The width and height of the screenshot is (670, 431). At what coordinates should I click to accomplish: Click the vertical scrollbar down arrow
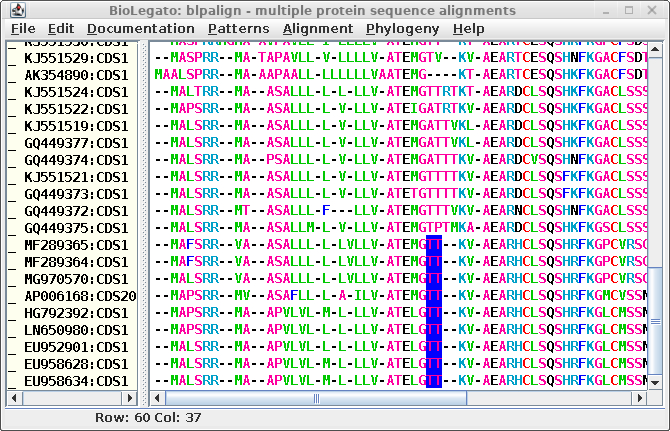point(655,383)
